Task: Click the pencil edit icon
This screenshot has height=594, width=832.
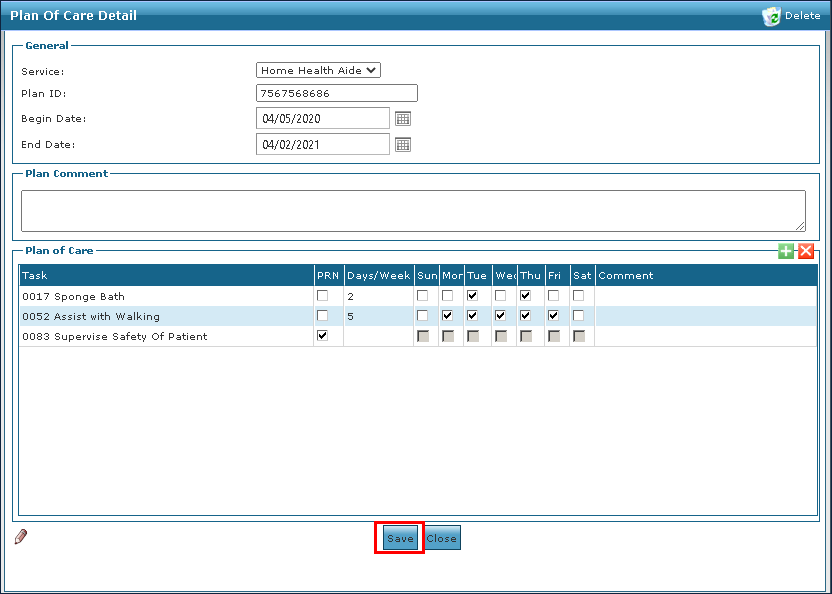Action: click(21, 537)
